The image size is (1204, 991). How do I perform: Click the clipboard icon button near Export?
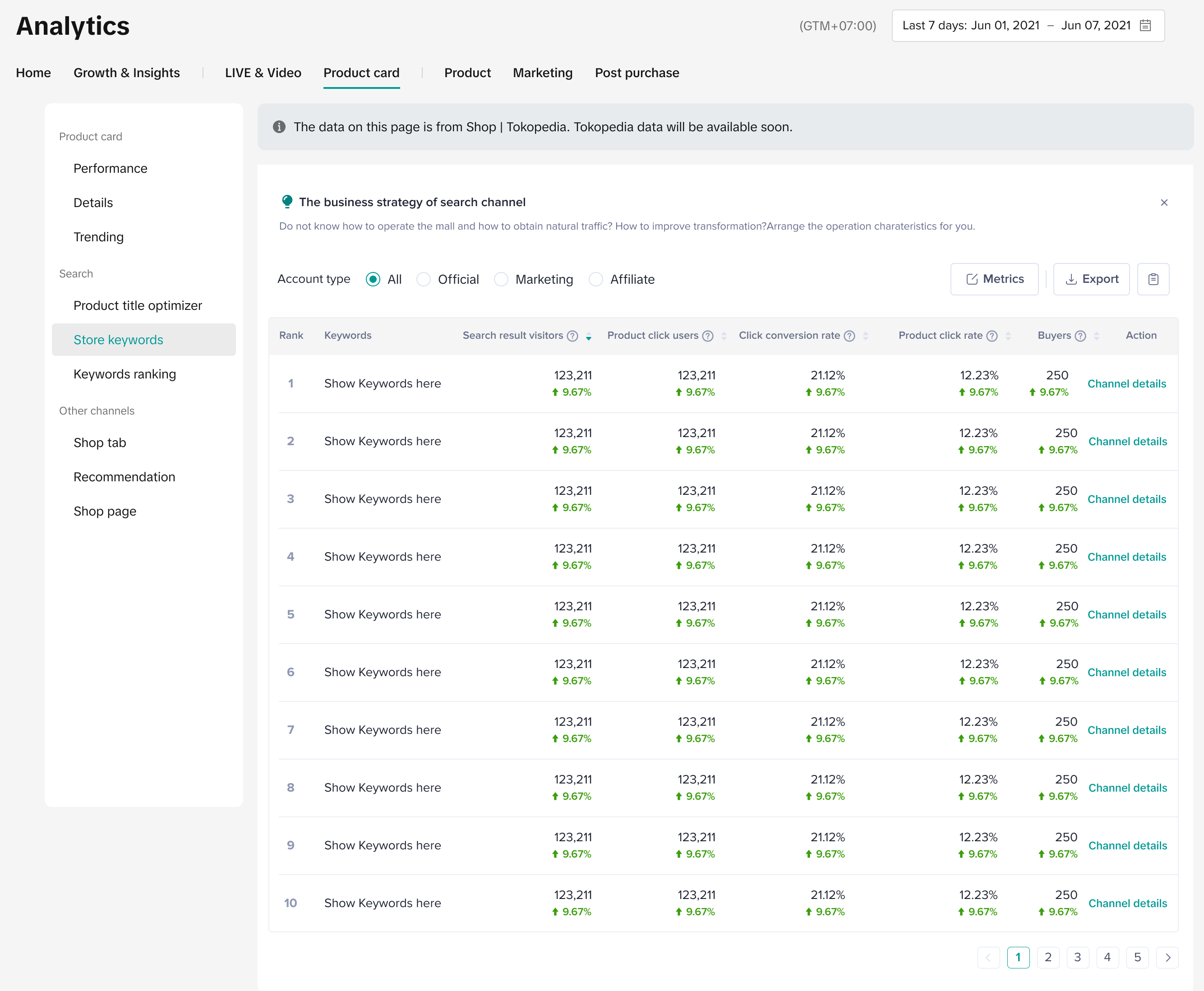coord(1153,279)
